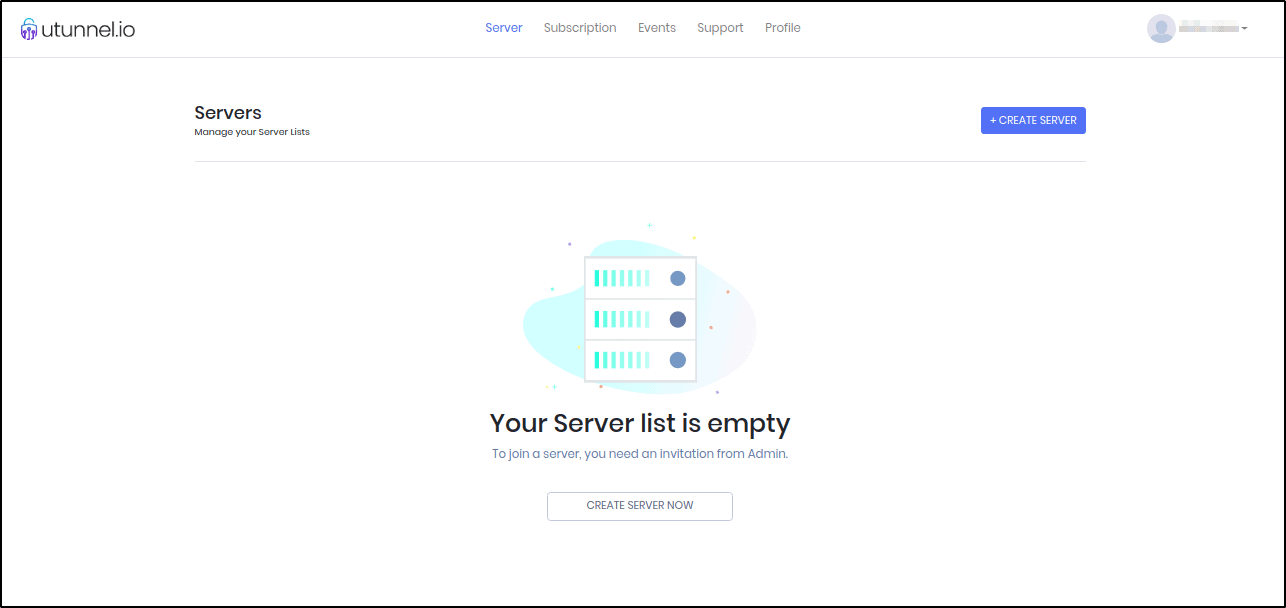Screen dimensions: 1286x608
Task: Click the utunnel.io brand name text
Action: point(88,29)
